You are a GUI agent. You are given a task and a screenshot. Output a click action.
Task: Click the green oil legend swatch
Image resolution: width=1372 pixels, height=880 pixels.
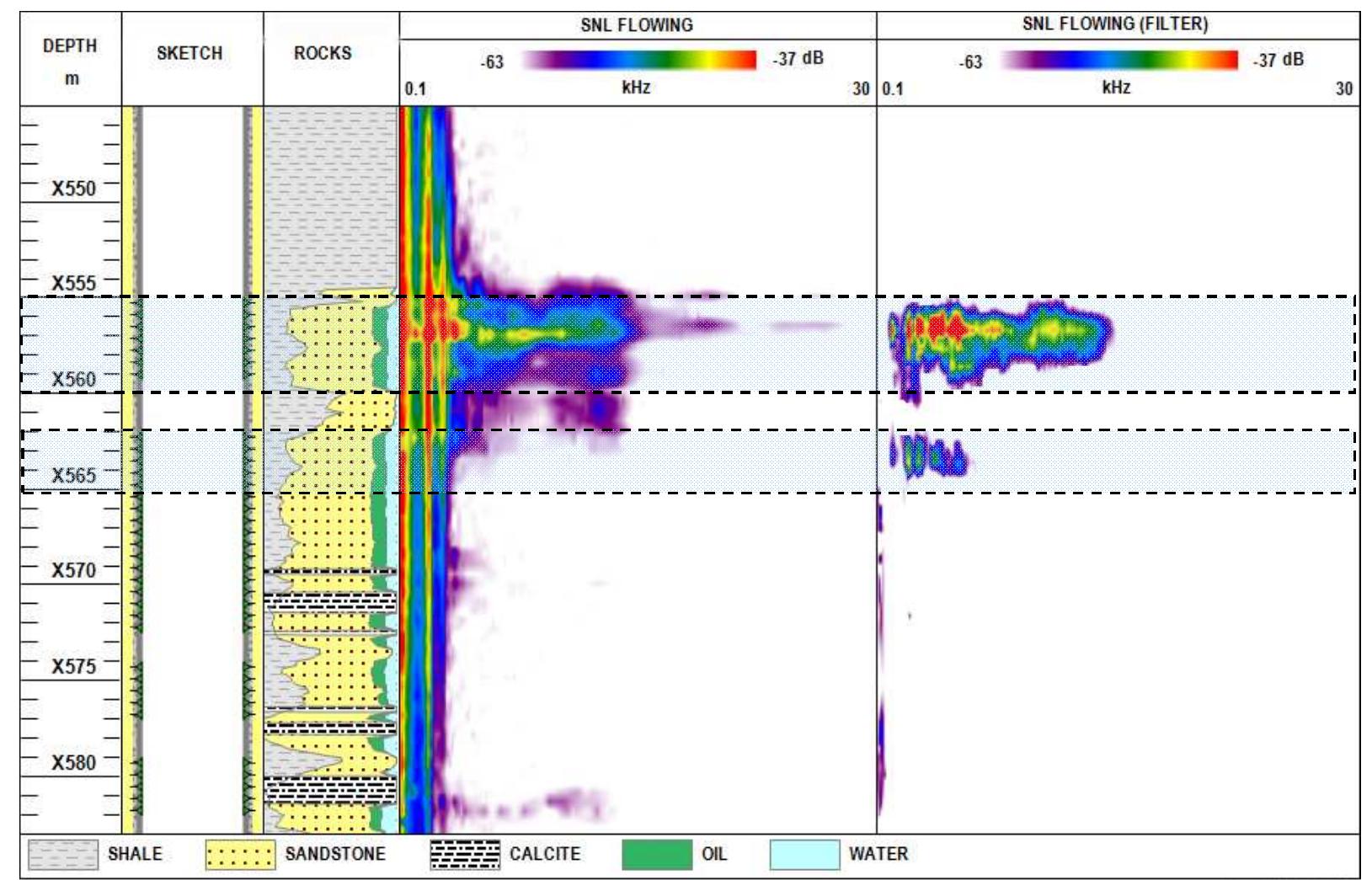coord(657,855)
